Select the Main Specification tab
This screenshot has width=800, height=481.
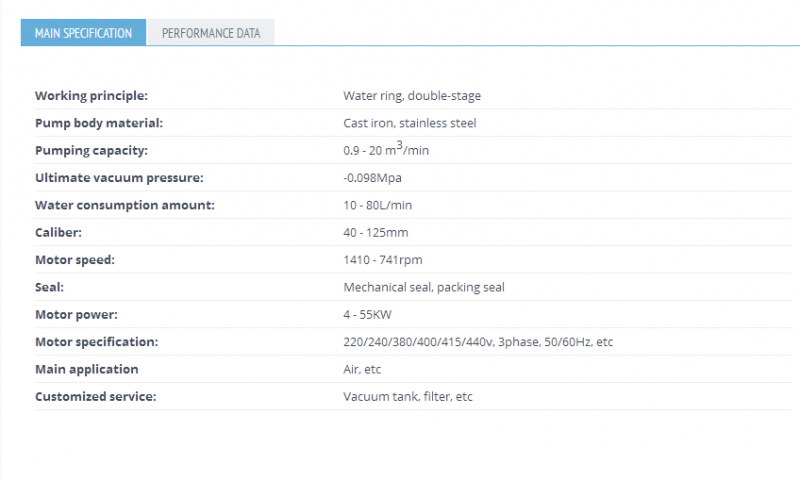pyautogui.click(x=83, y=33)
